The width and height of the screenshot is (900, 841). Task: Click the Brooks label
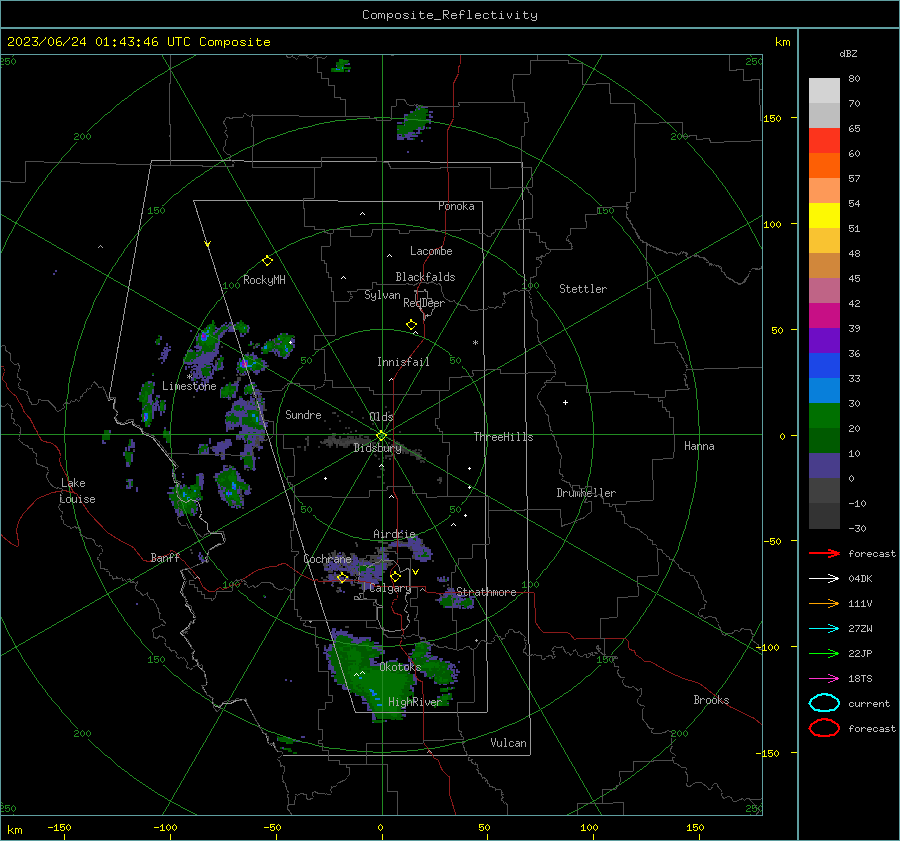point(711,700)
